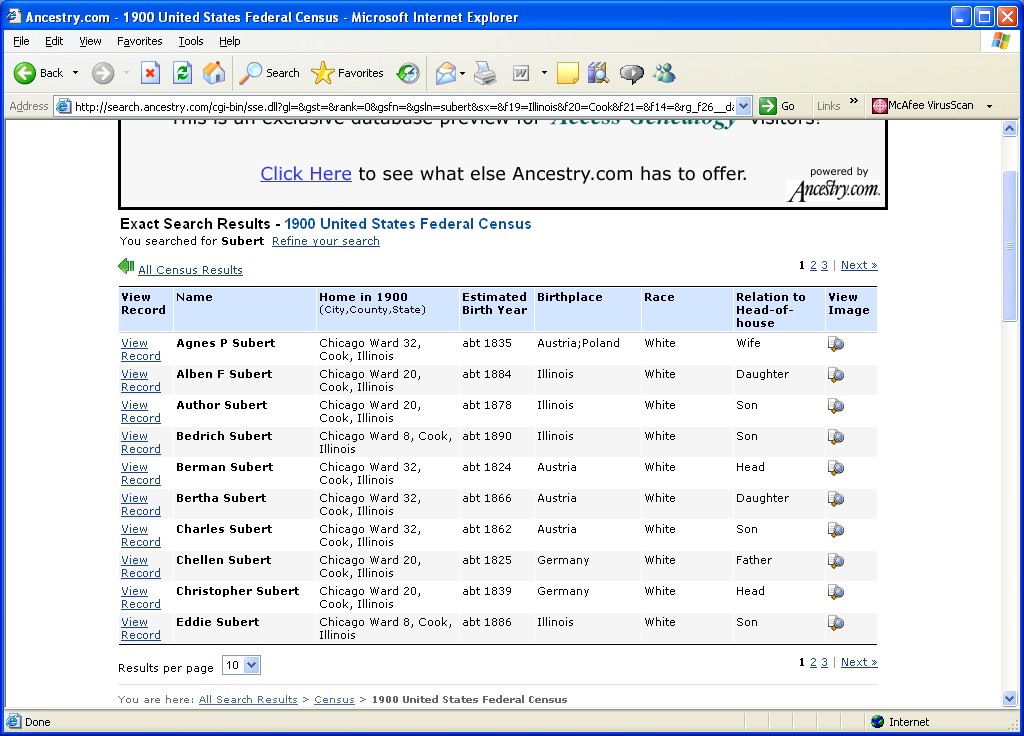
Task: Open the Help menu
Action: point(229,41)
